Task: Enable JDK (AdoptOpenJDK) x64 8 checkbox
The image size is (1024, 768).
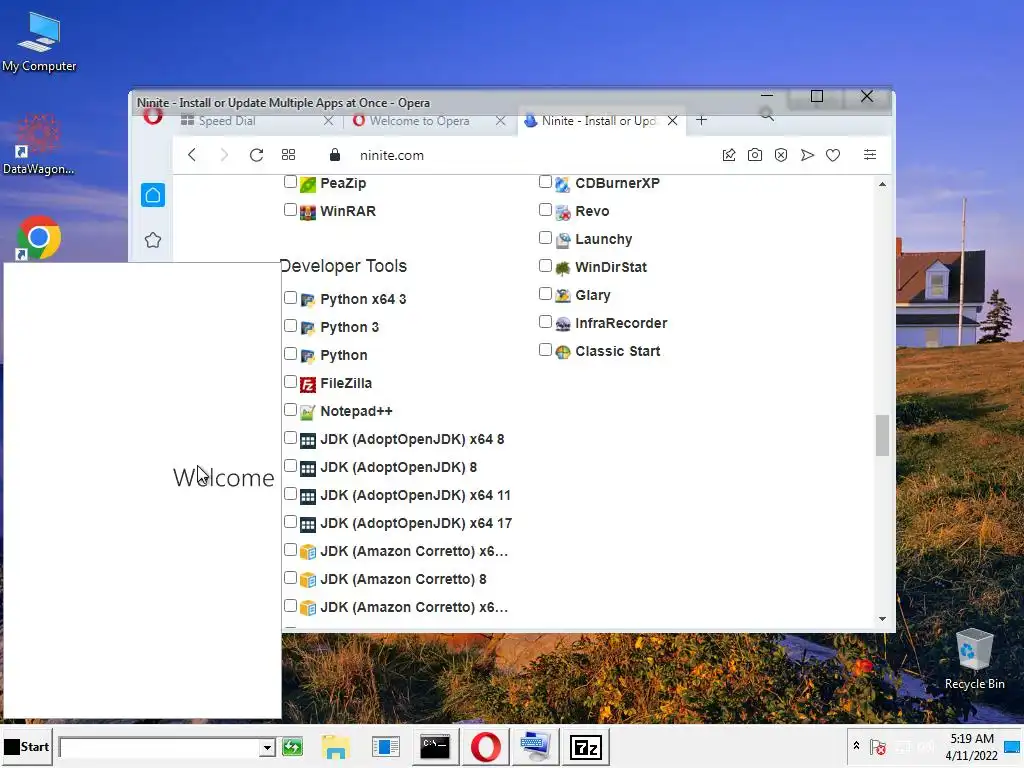Action: coord(291,438)
